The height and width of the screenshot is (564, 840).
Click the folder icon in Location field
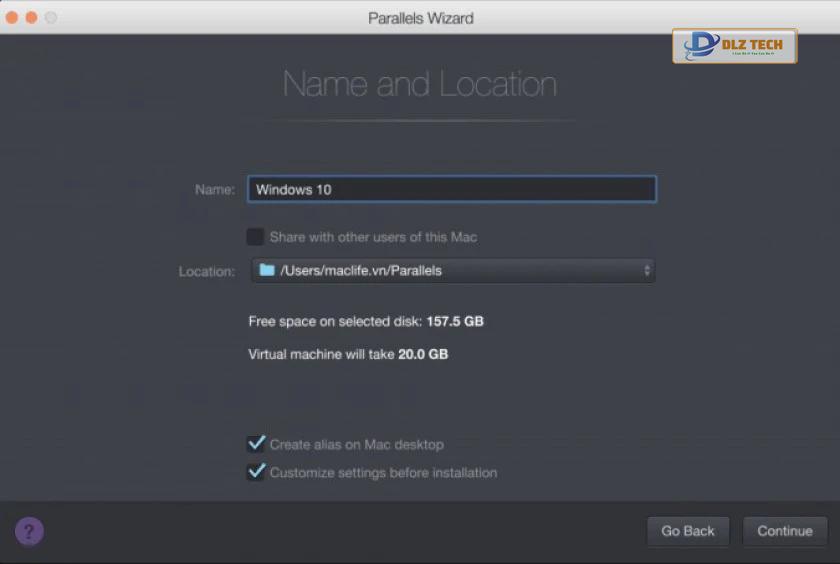point(267,270)
